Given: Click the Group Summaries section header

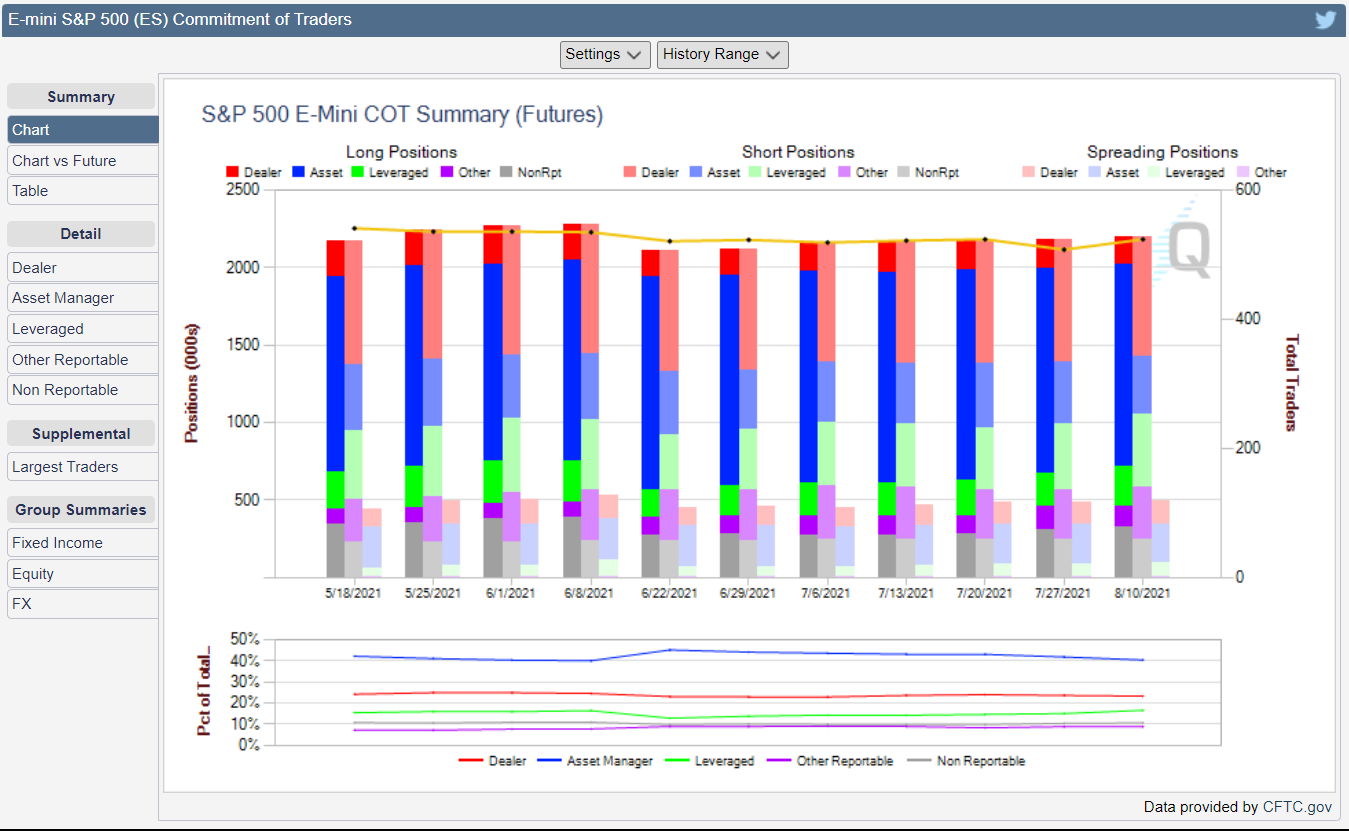Looking at the screenshot, I should [81, 510].
